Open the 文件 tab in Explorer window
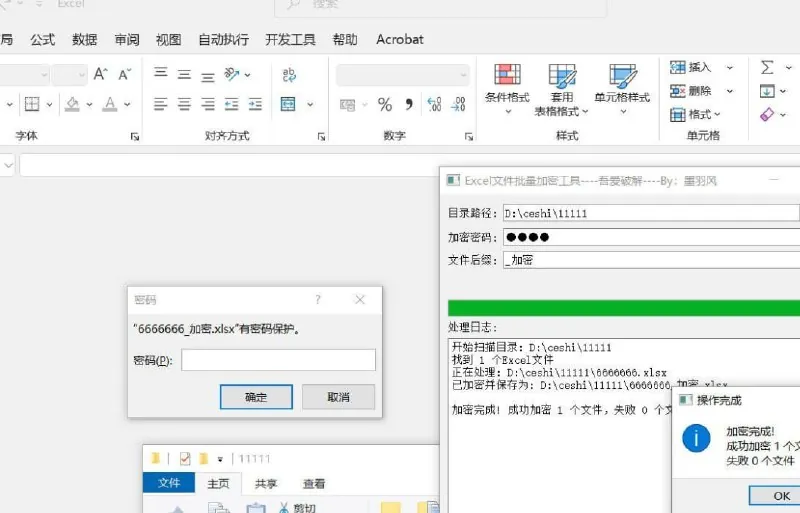The image size is (800, 513). click(169, 483)
